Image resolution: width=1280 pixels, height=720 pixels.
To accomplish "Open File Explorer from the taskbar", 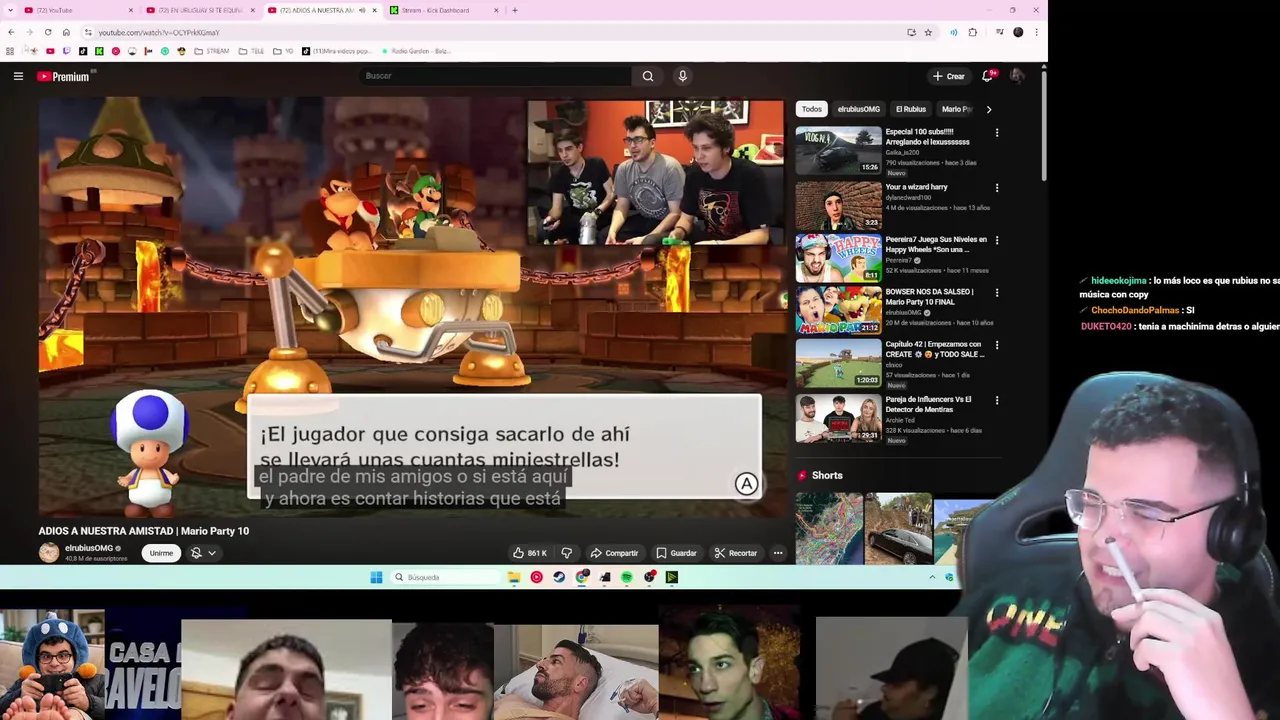I will point(513,577).
